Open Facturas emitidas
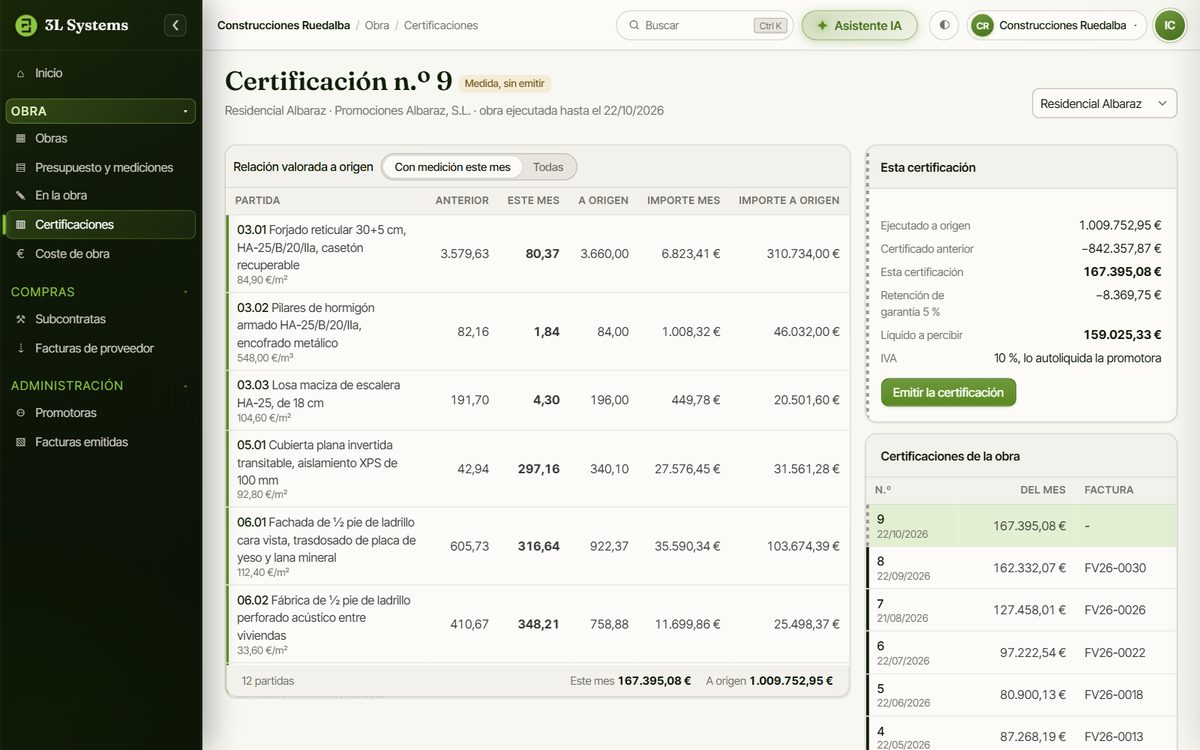Viewport: 1200px width, 750px height. coord(100,442)
